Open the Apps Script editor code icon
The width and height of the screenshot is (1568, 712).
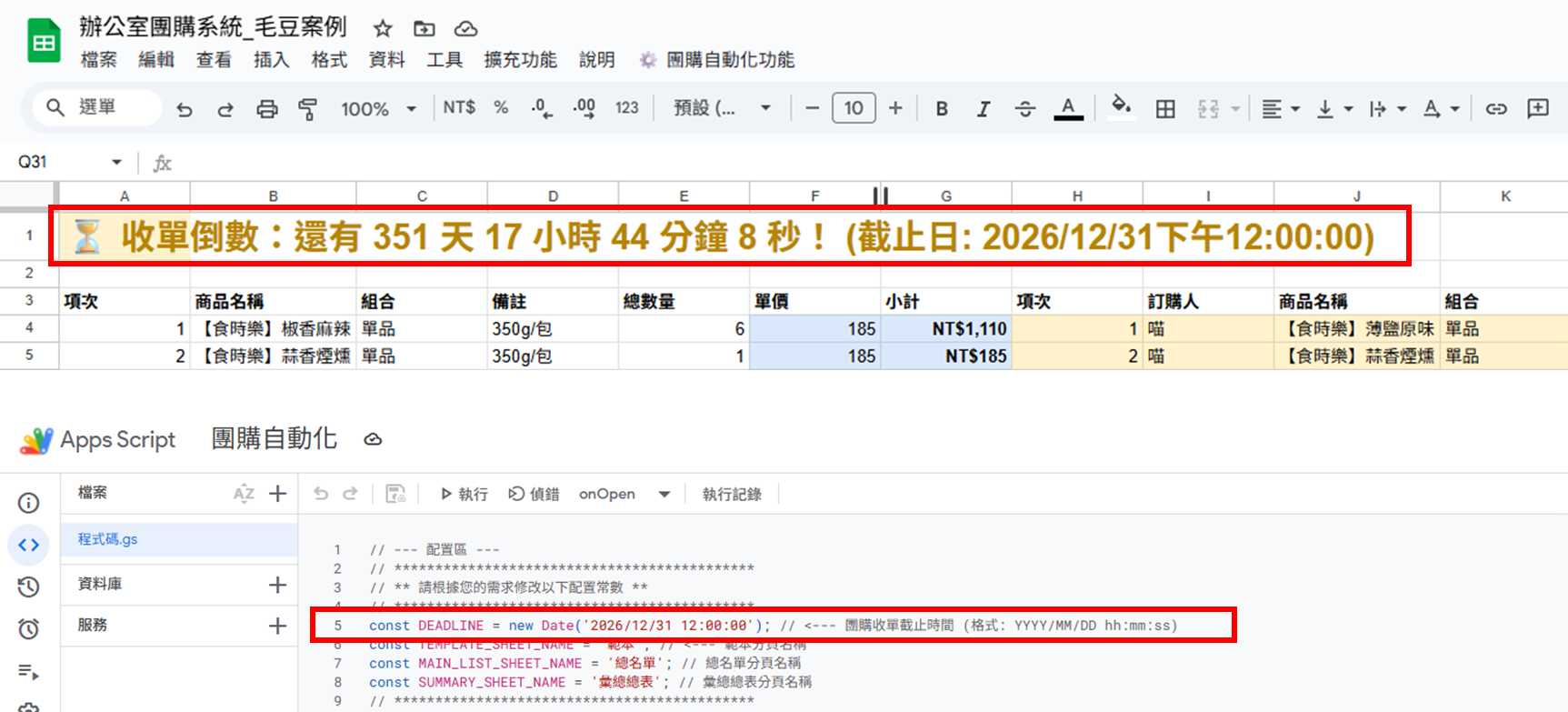pos(29,545)
